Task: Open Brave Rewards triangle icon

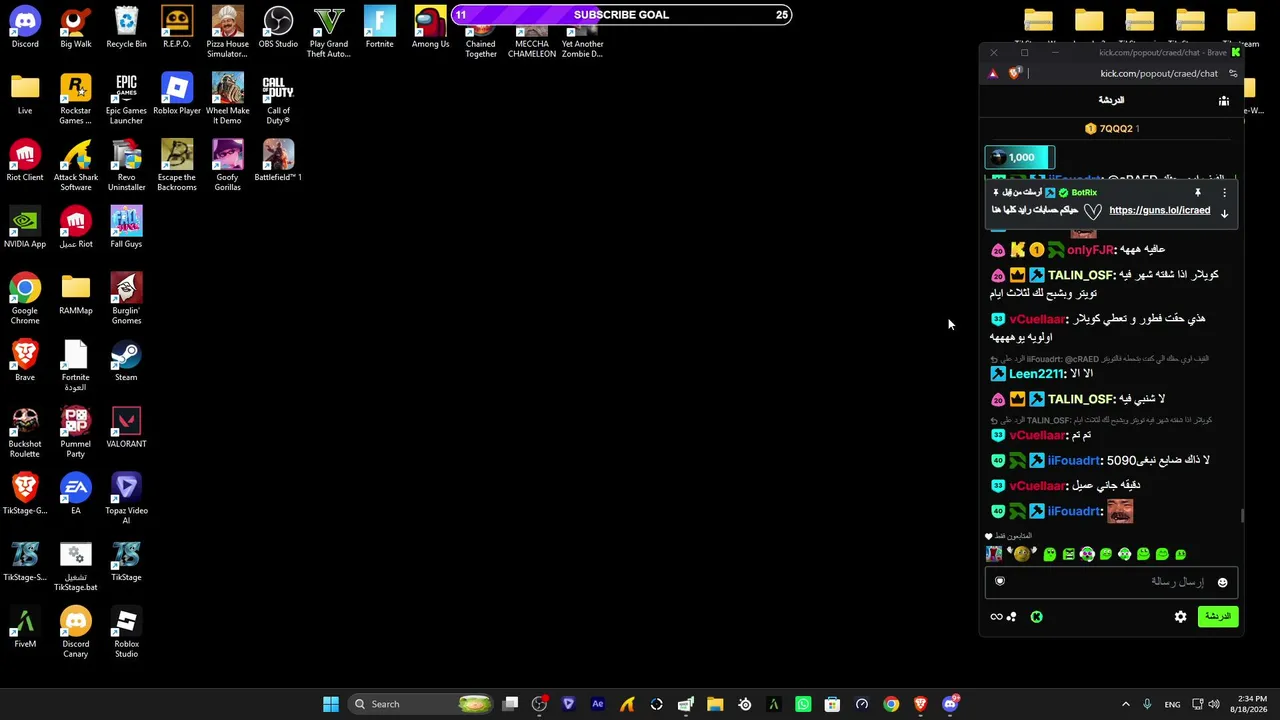Action: pyautogui.click(x=993, y=73)
